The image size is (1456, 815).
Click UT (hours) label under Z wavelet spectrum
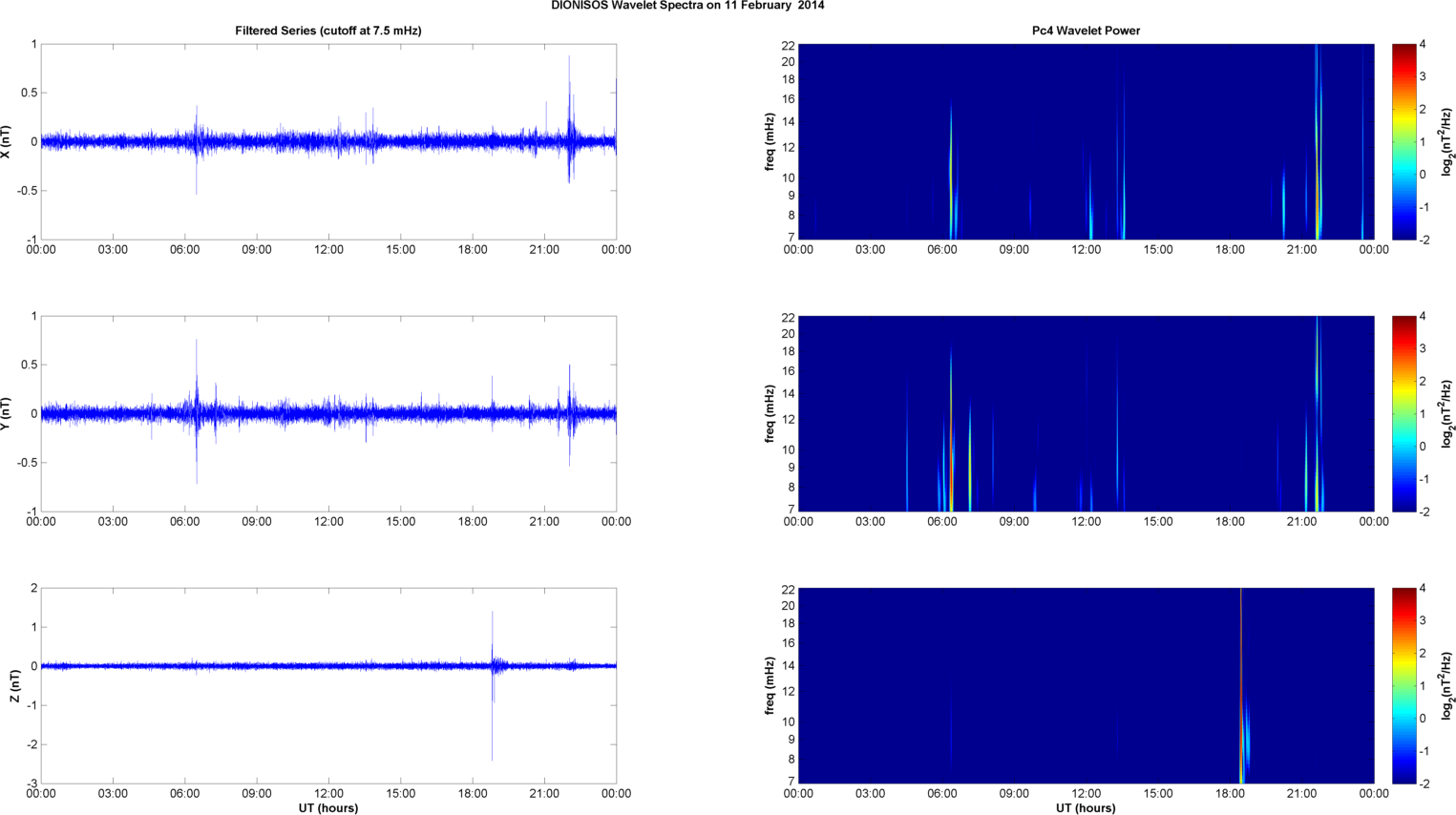coord(1086,808)
